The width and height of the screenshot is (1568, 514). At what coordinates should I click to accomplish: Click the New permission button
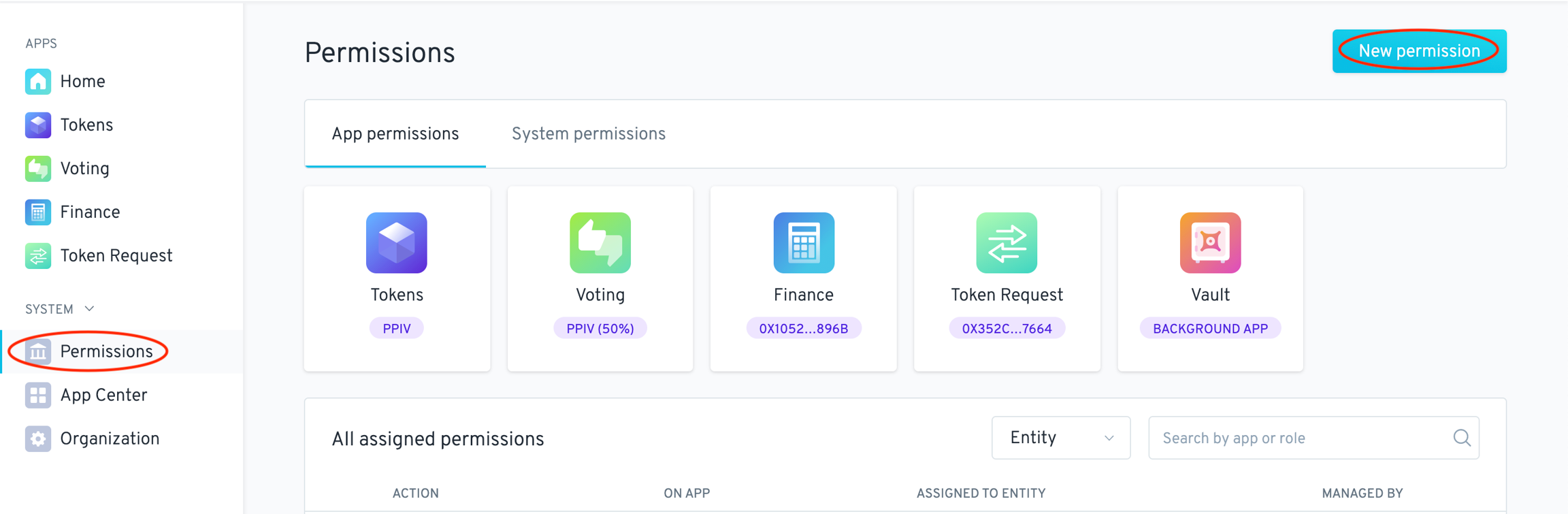tap(1419, 51)
